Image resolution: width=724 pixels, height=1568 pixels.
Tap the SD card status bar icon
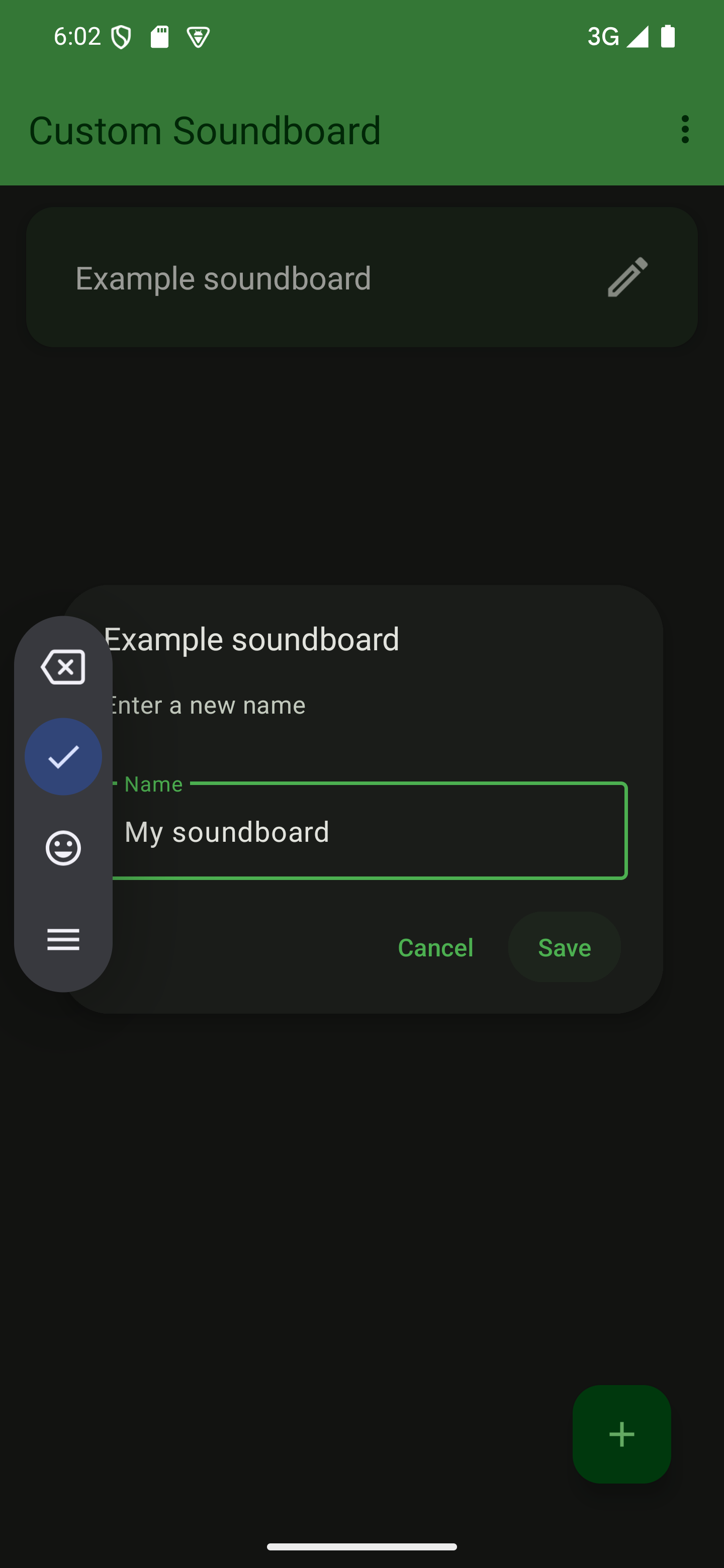[159, 37]
